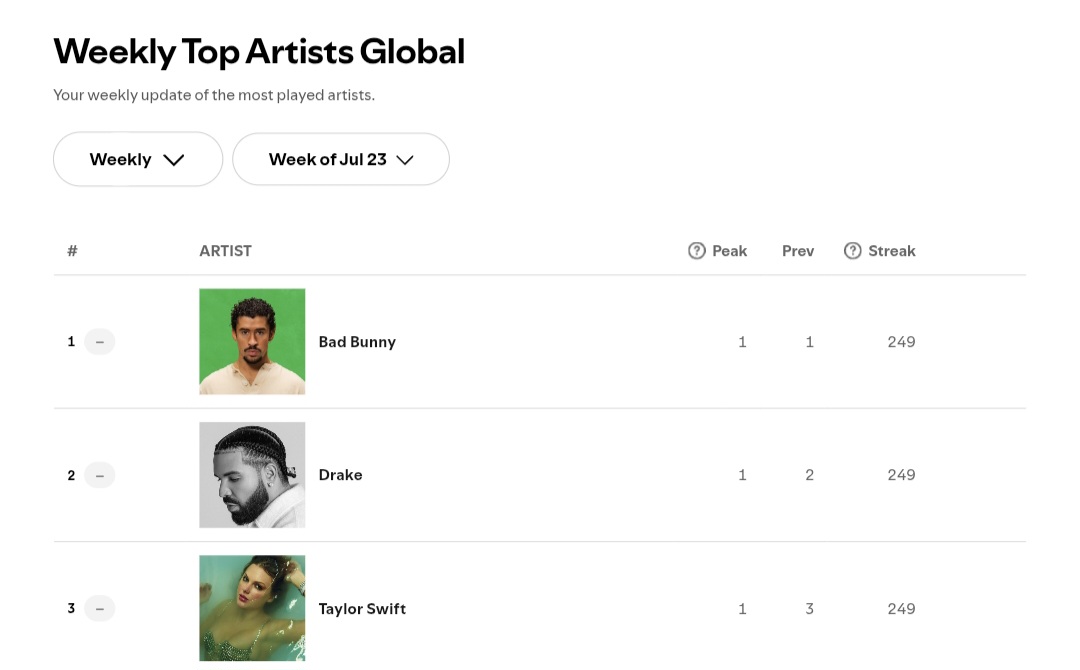Click the Drake artist name
This screenshot has width=1080, height=670.
[340, 475]
